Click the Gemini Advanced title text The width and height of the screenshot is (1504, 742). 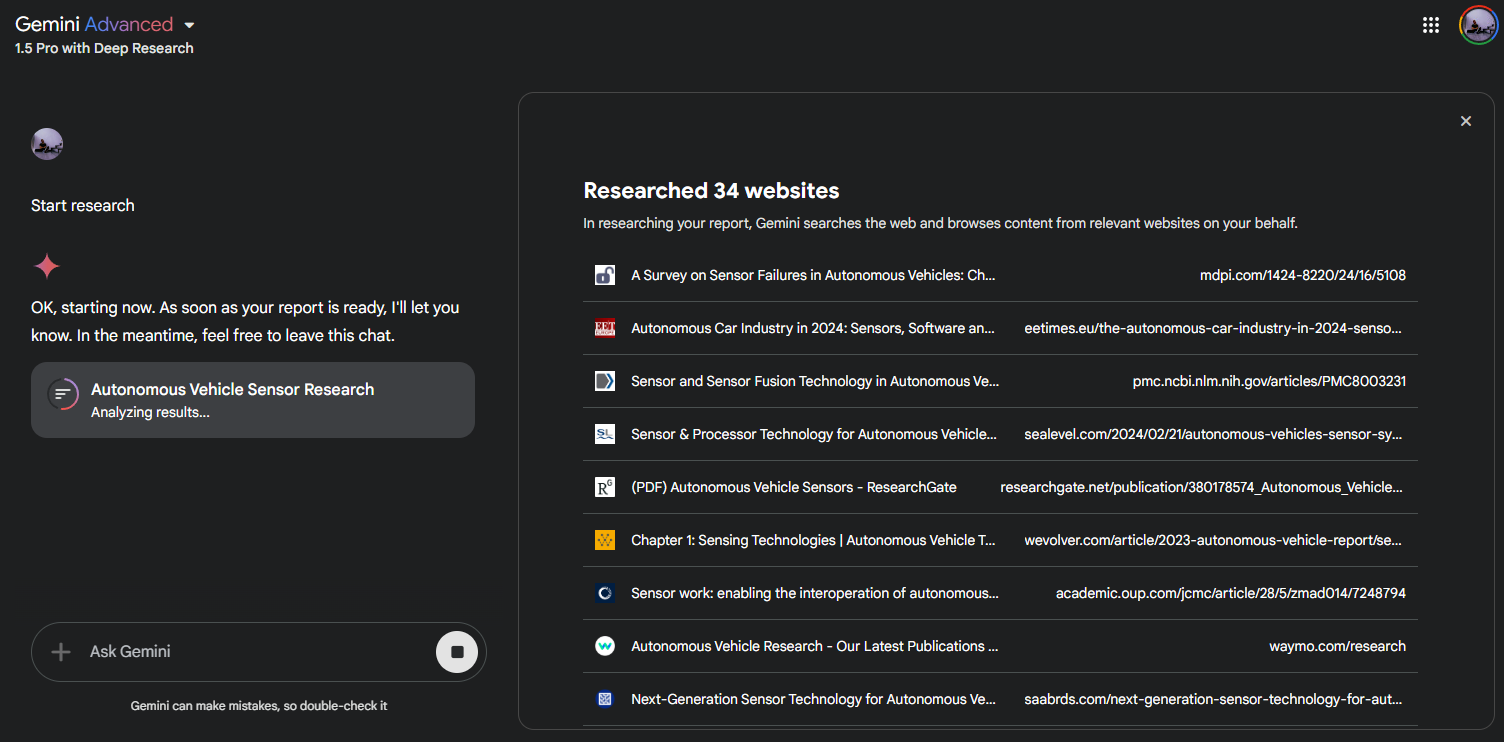(94, 24)
